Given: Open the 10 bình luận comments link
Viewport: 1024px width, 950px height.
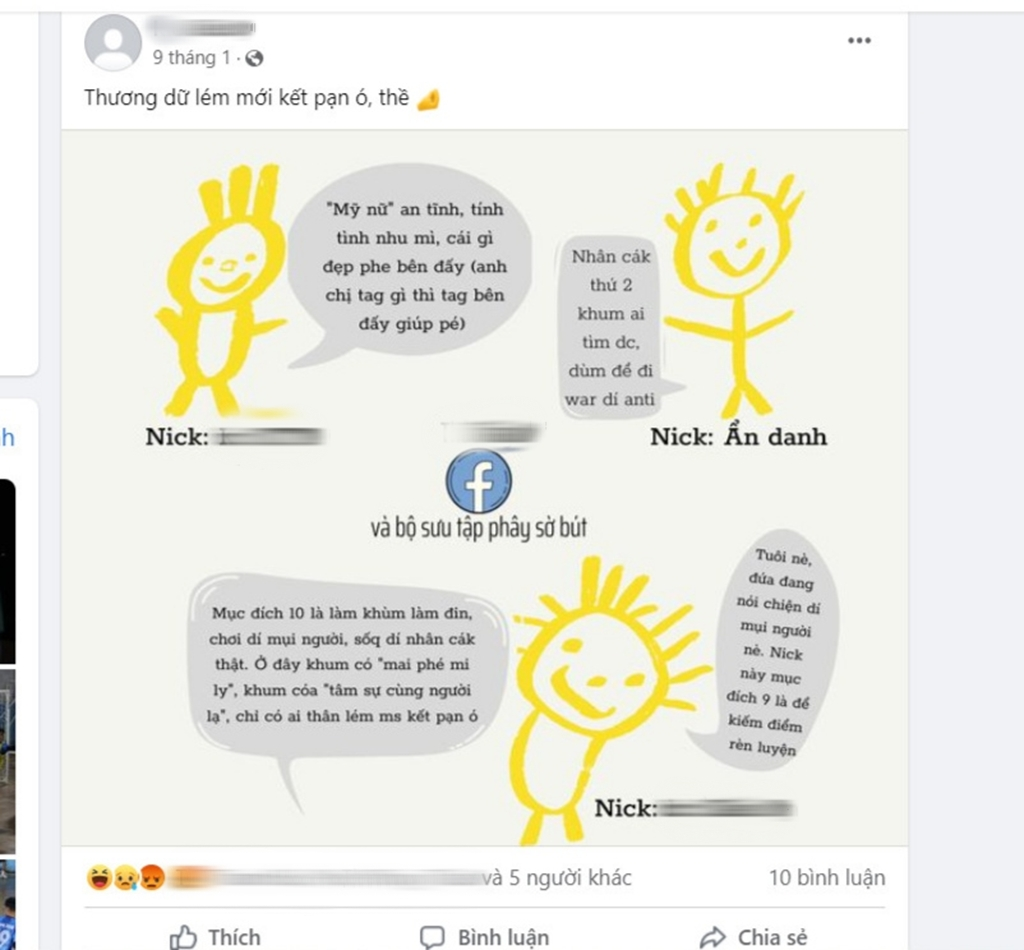Looking at the screenshot, I should pos(827,878).
